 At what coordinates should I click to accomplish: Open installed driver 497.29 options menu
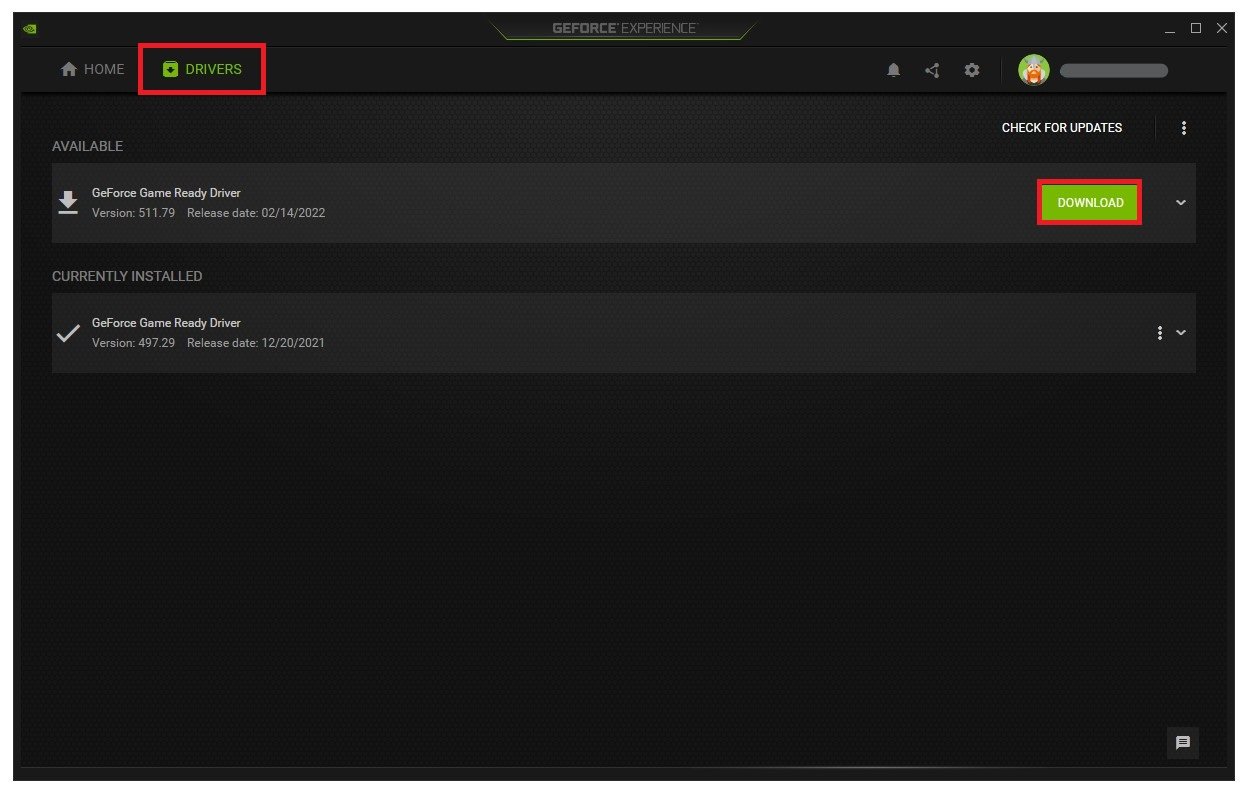[x=1159, y=332]
